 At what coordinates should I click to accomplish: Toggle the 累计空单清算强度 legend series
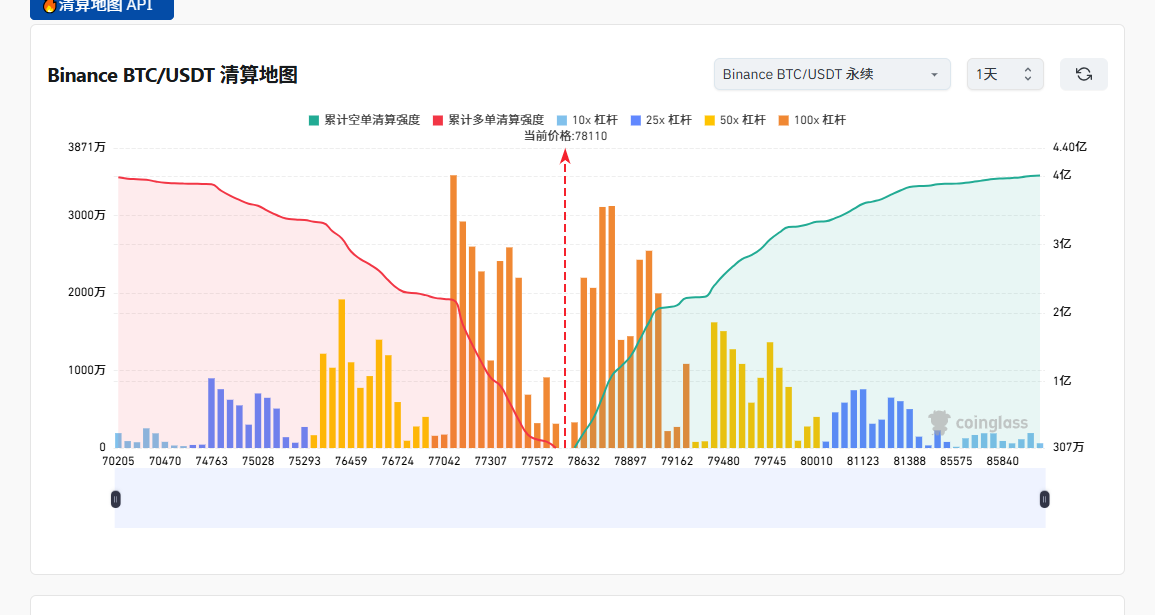click(x=364, y=120)
